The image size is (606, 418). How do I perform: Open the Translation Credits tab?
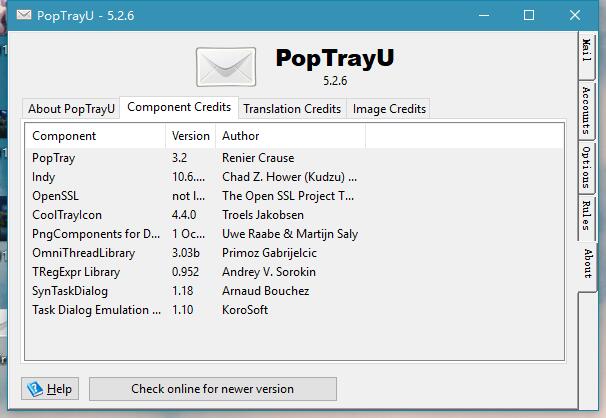click(291, 109)
